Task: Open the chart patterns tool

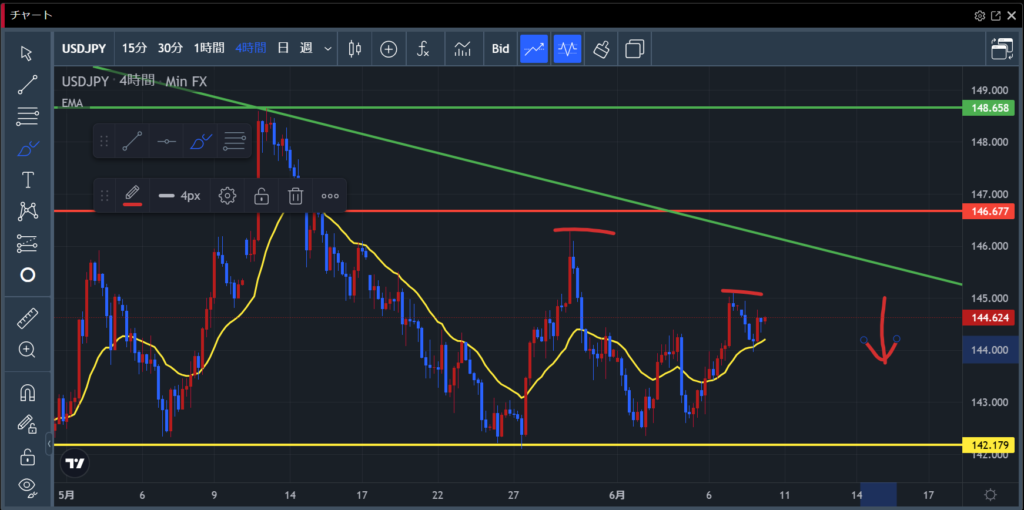Action: click(27, 211)
